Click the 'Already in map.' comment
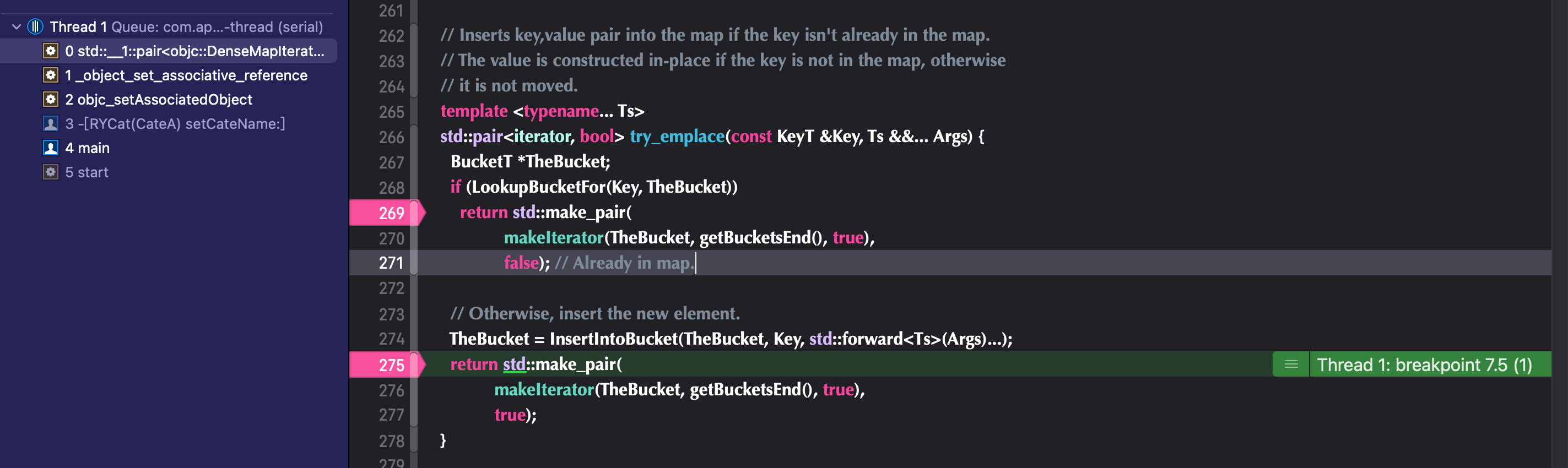1568x468 pixels. coord(625,264)
